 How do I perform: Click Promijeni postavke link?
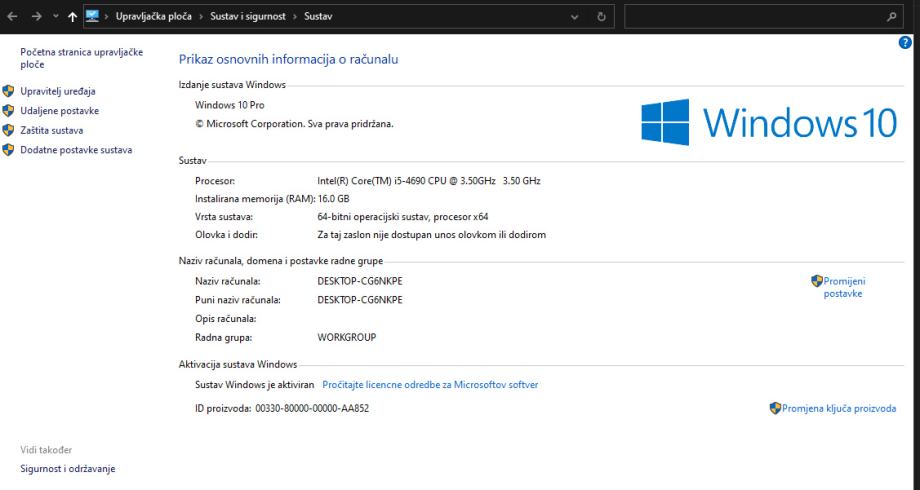pos(844,287)
